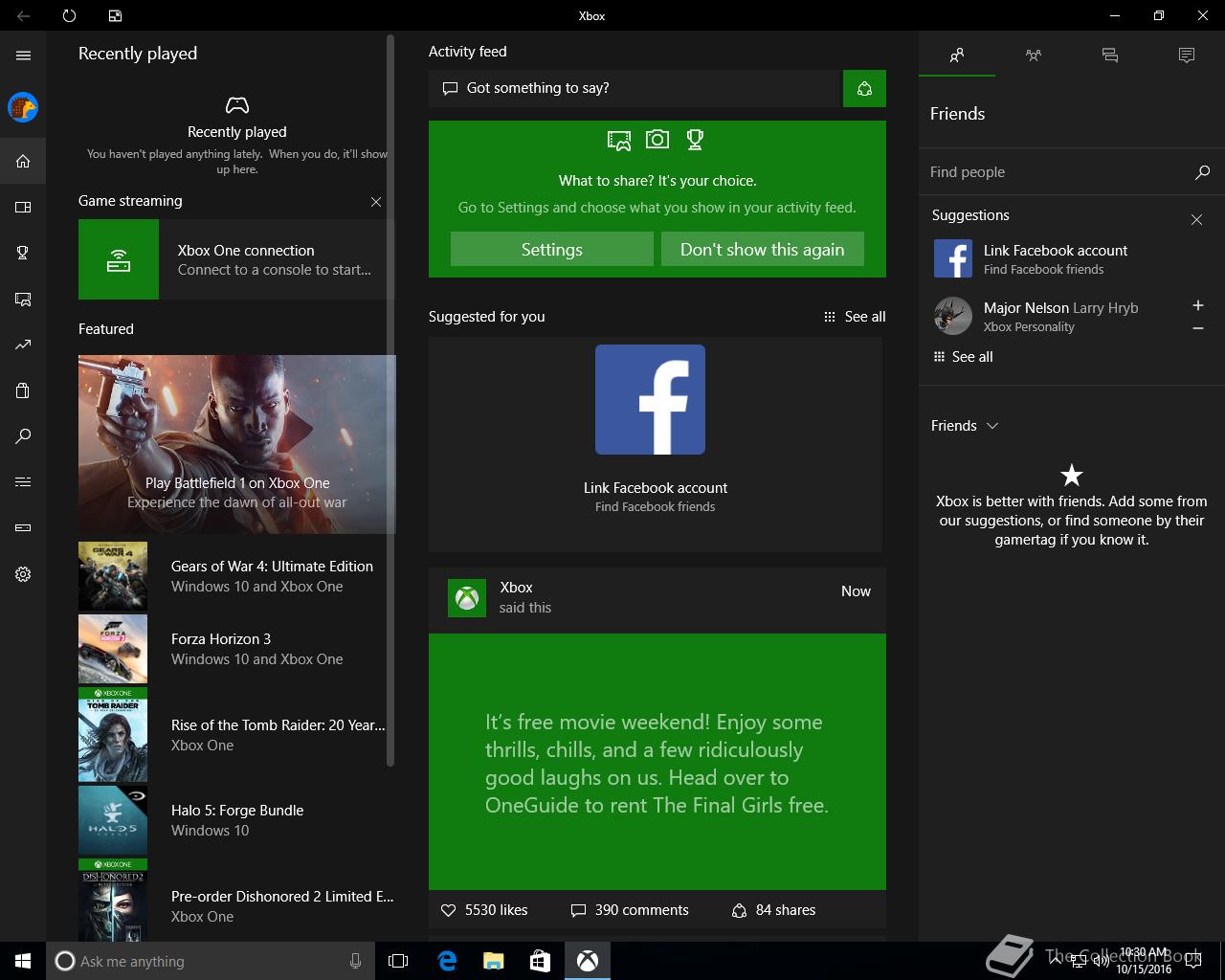The height and width of the screenshot is (980, 1225).
Task: Share the Xbox post (84 shares)
Action: (x=773, y=910)
